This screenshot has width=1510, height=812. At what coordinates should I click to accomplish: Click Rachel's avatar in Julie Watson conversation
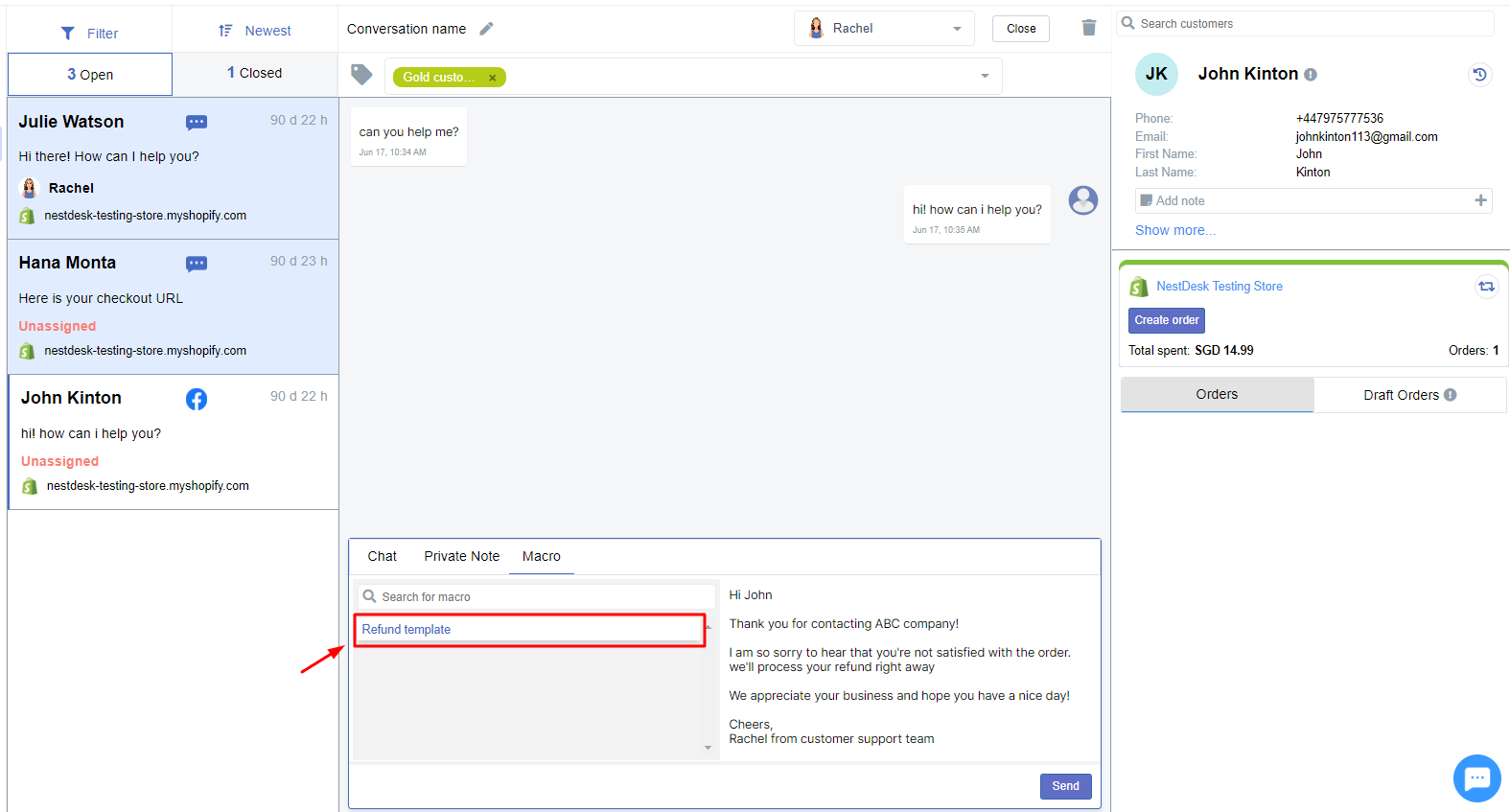click(x=30, y=188)
